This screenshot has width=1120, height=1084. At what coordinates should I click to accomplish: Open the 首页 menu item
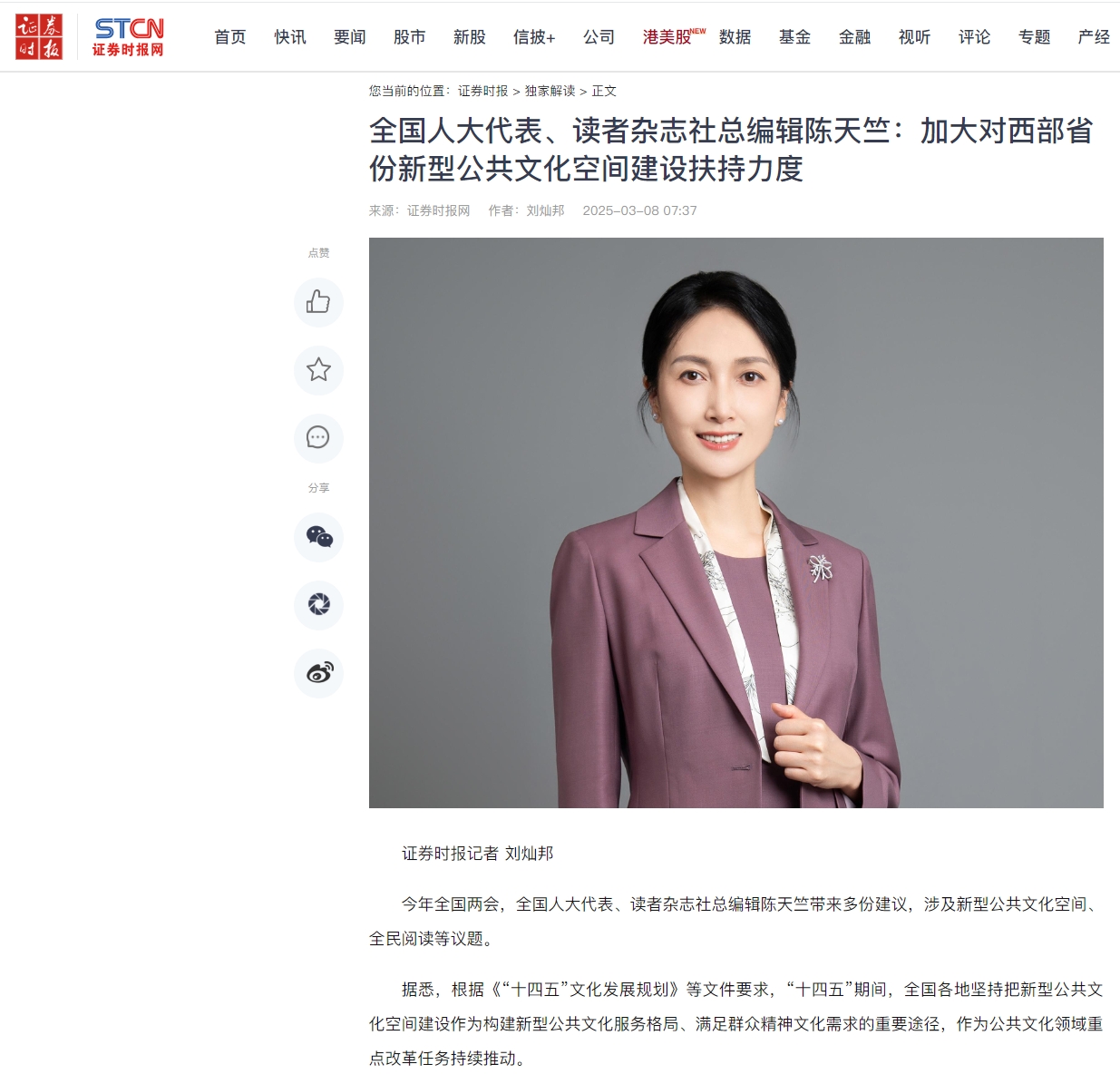(230, 37)
